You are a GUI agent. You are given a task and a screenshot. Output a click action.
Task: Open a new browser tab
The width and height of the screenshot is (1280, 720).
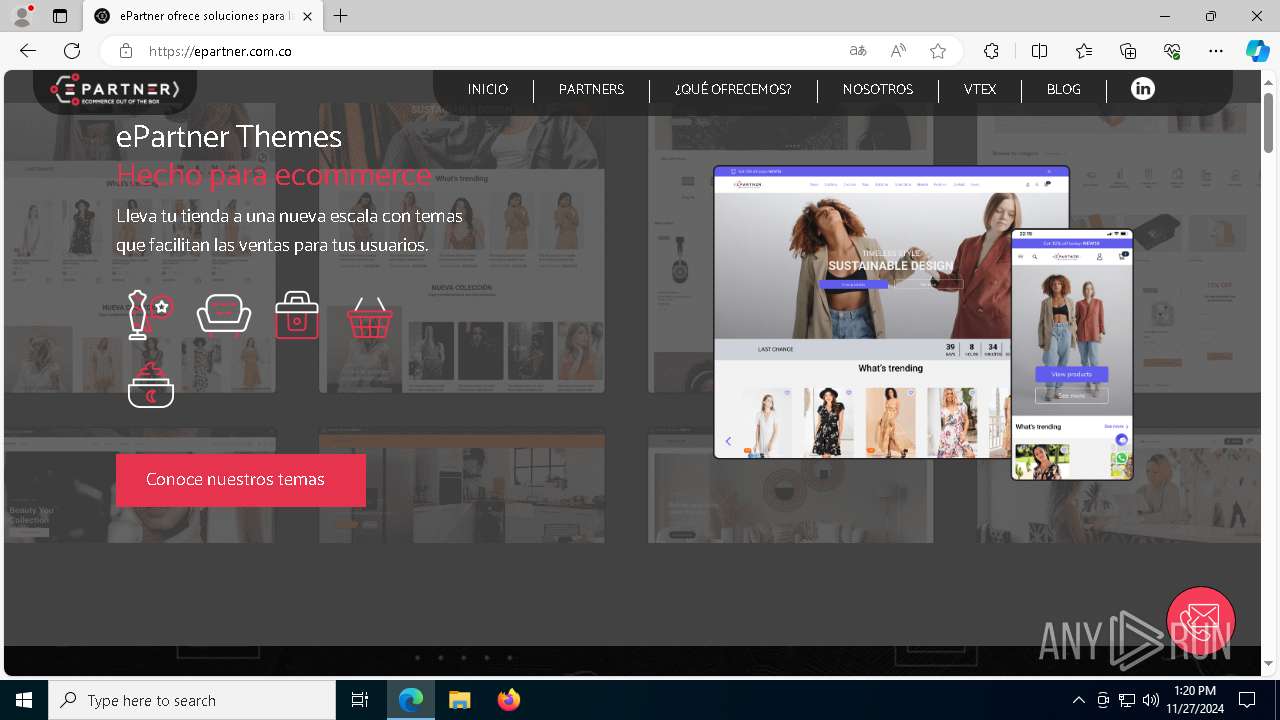340,16
